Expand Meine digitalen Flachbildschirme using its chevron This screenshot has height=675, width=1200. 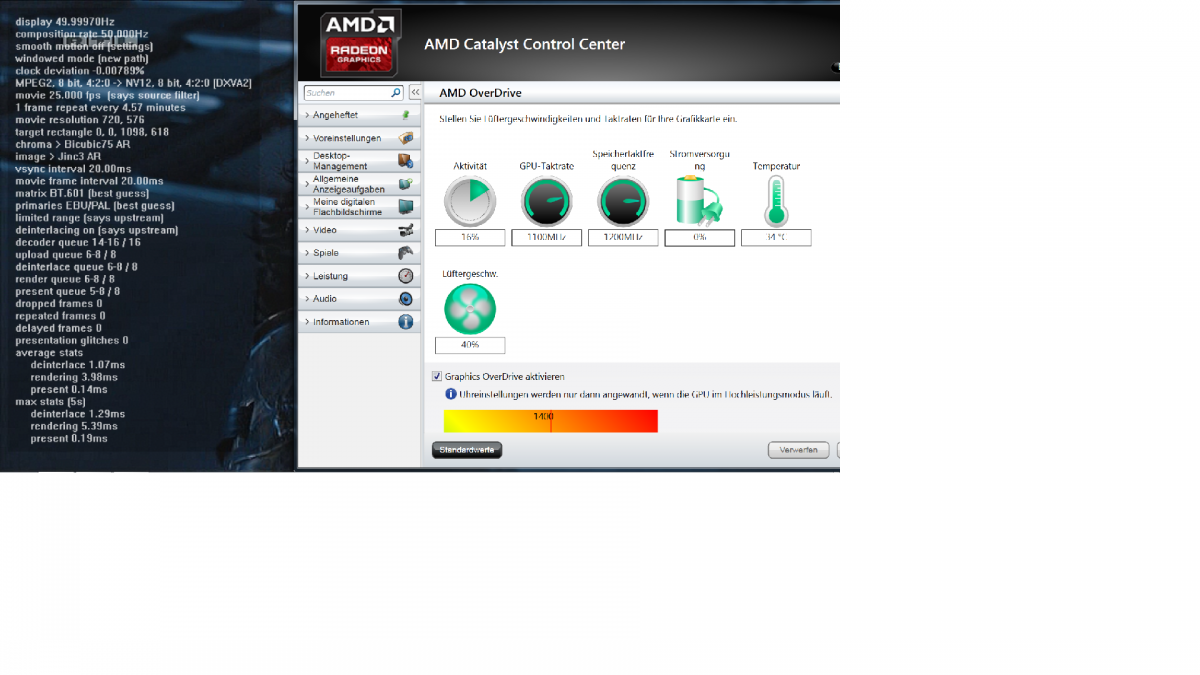click(x=307, y=207)
